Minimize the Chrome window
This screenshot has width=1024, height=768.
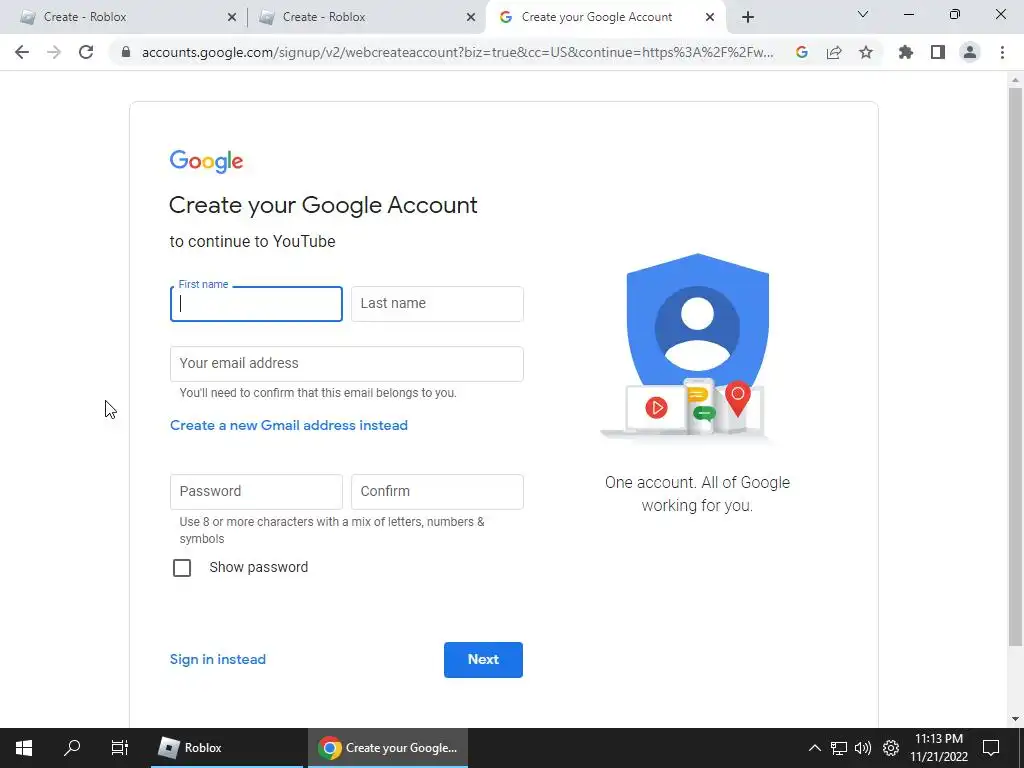click(908, 14)
